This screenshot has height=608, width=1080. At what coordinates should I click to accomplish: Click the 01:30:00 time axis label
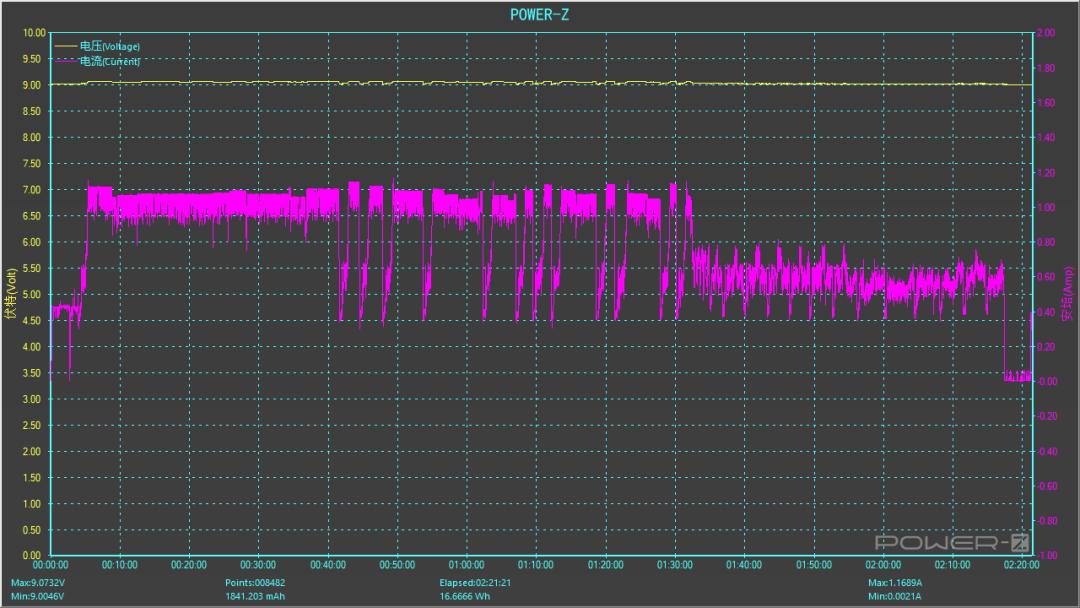click(x=675, y=565)
